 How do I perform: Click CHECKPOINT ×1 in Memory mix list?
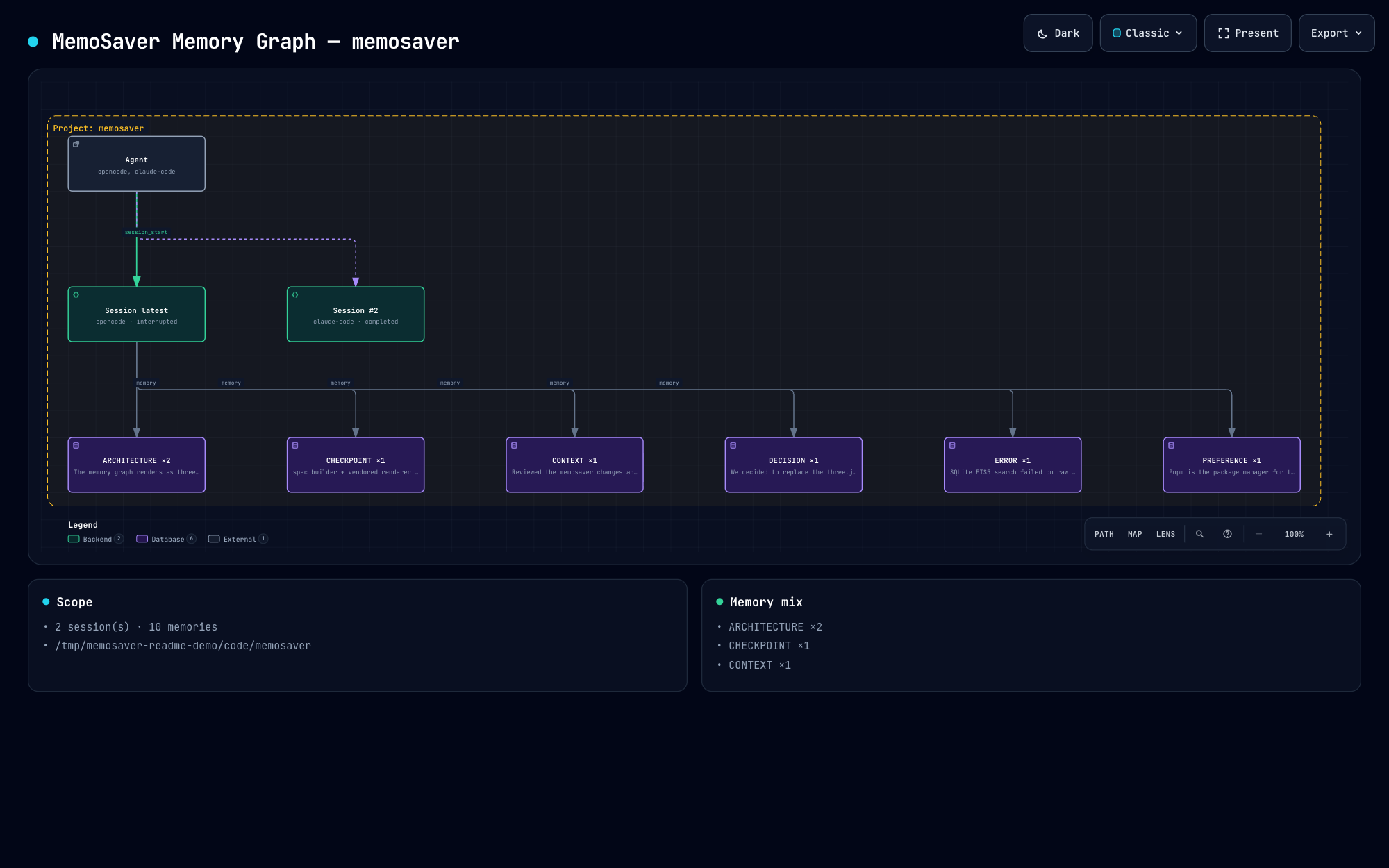click(769, 646)
